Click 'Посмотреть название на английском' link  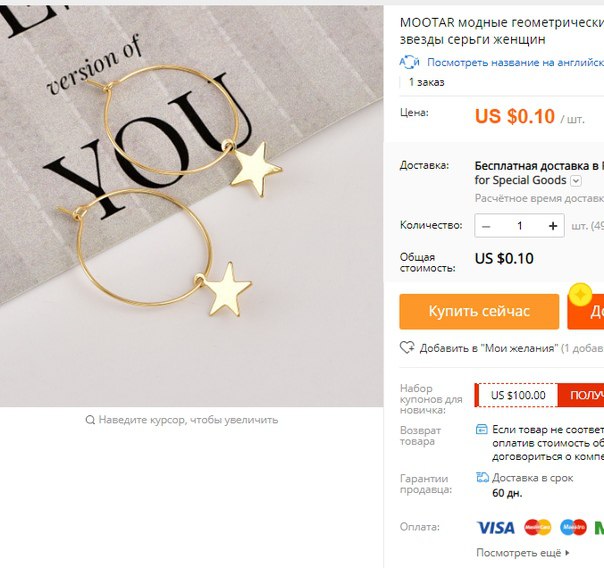(515, 62)
